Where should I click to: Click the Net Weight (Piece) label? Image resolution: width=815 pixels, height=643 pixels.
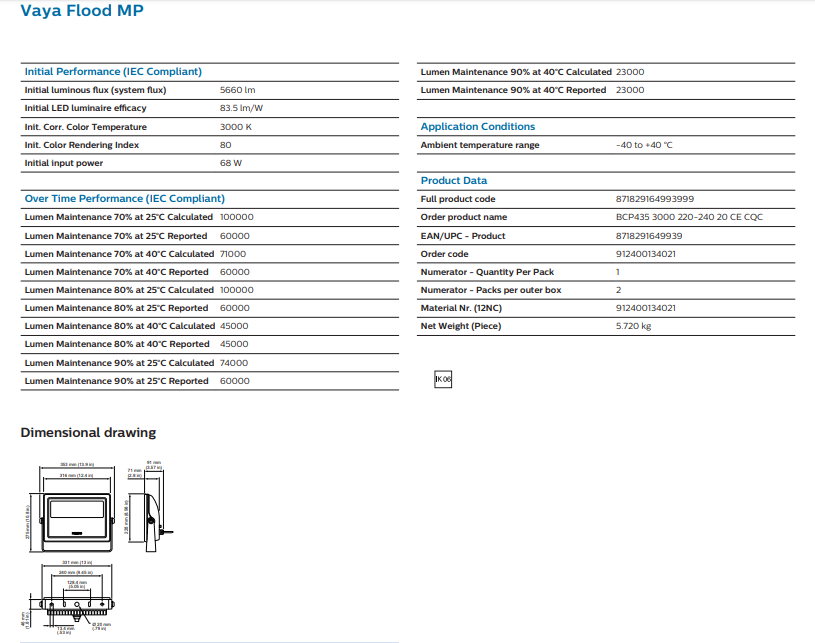point(461,326)
